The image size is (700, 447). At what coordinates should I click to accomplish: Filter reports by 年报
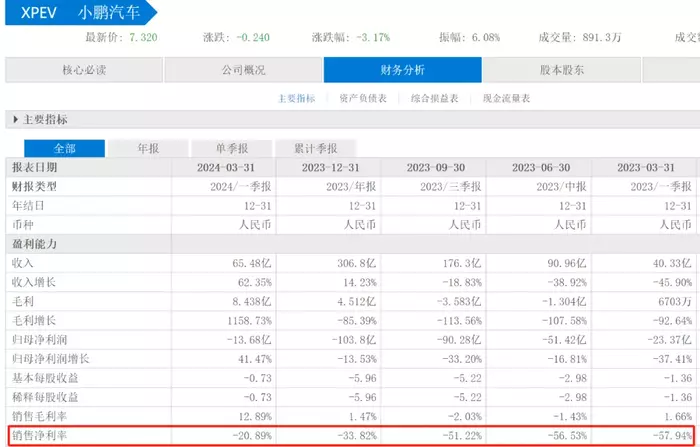(147, 147)
